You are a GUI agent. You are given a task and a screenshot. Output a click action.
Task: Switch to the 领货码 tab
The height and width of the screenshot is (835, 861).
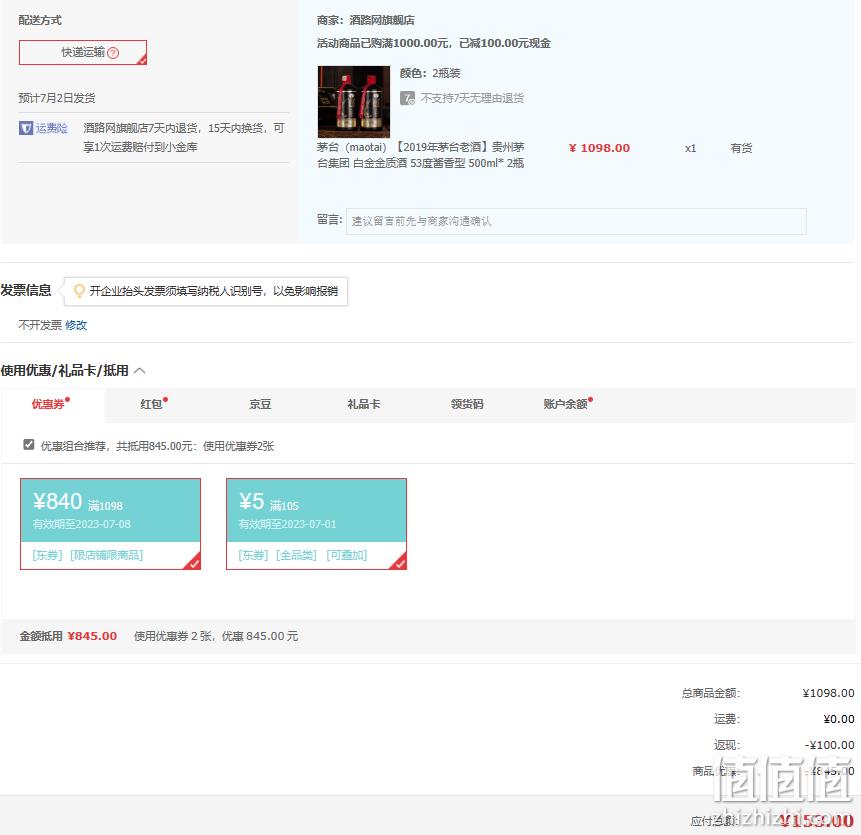coord(467,404)
